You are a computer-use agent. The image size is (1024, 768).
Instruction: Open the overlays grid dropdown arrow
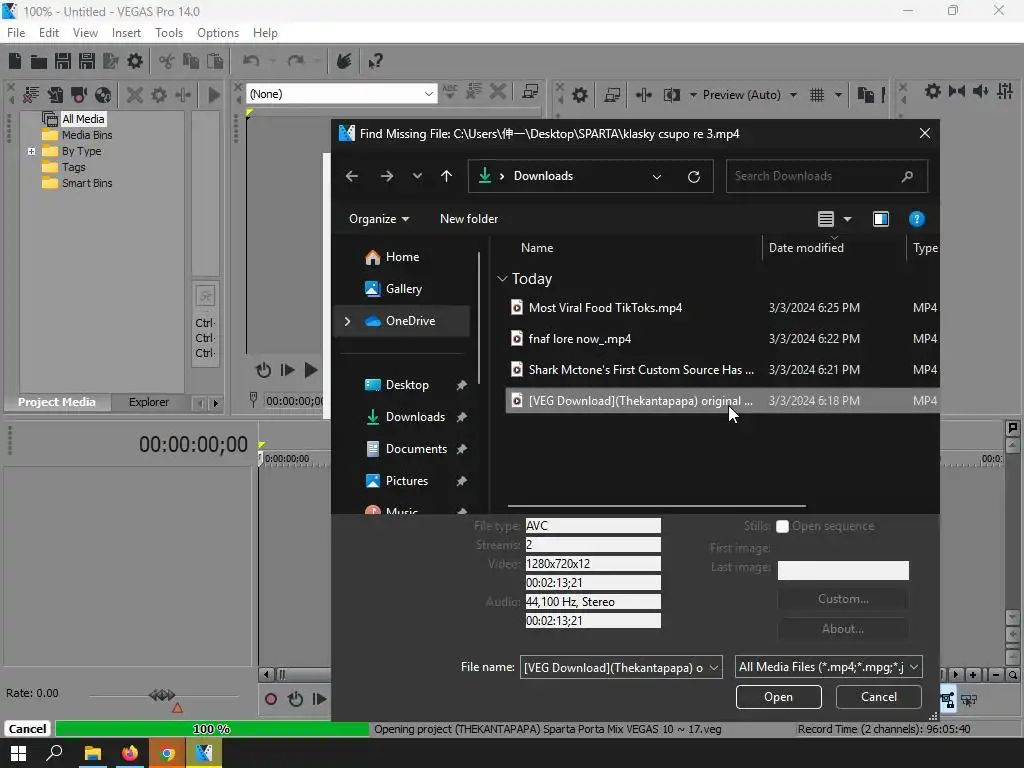(838, 95)
